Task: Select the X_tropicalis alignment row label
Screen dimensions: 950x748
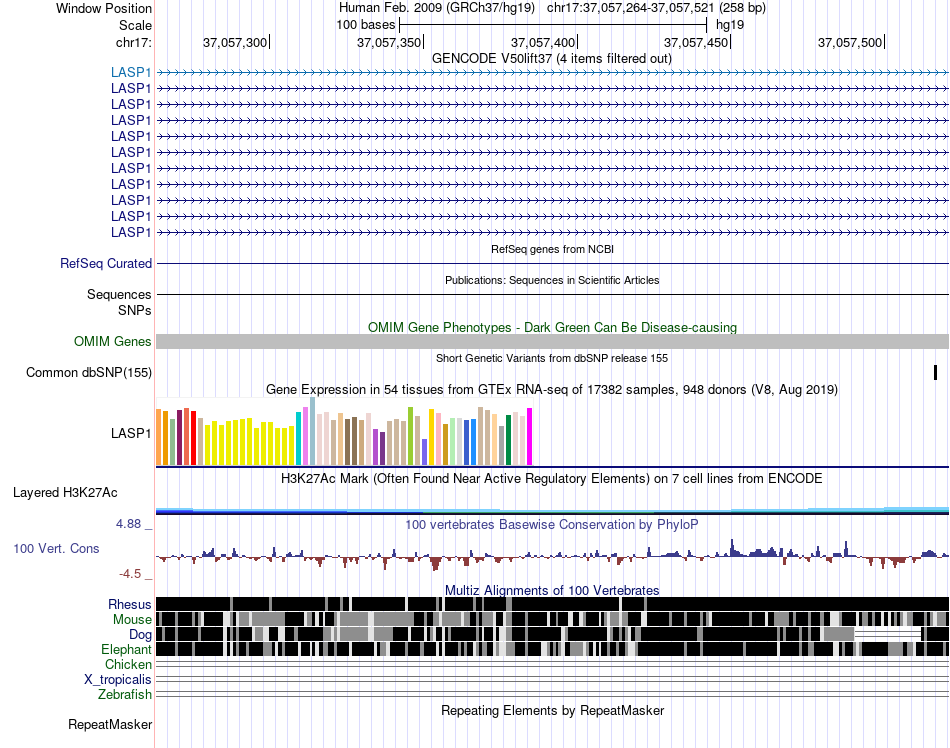Action: pyautogui.click(x=118, y=680)
